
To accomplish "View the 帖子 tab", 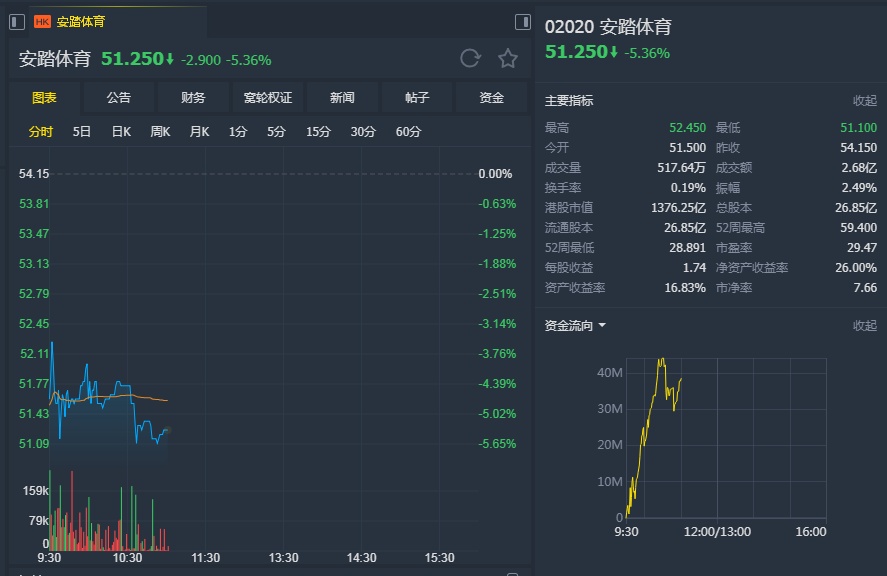I will tap(417, 98).
